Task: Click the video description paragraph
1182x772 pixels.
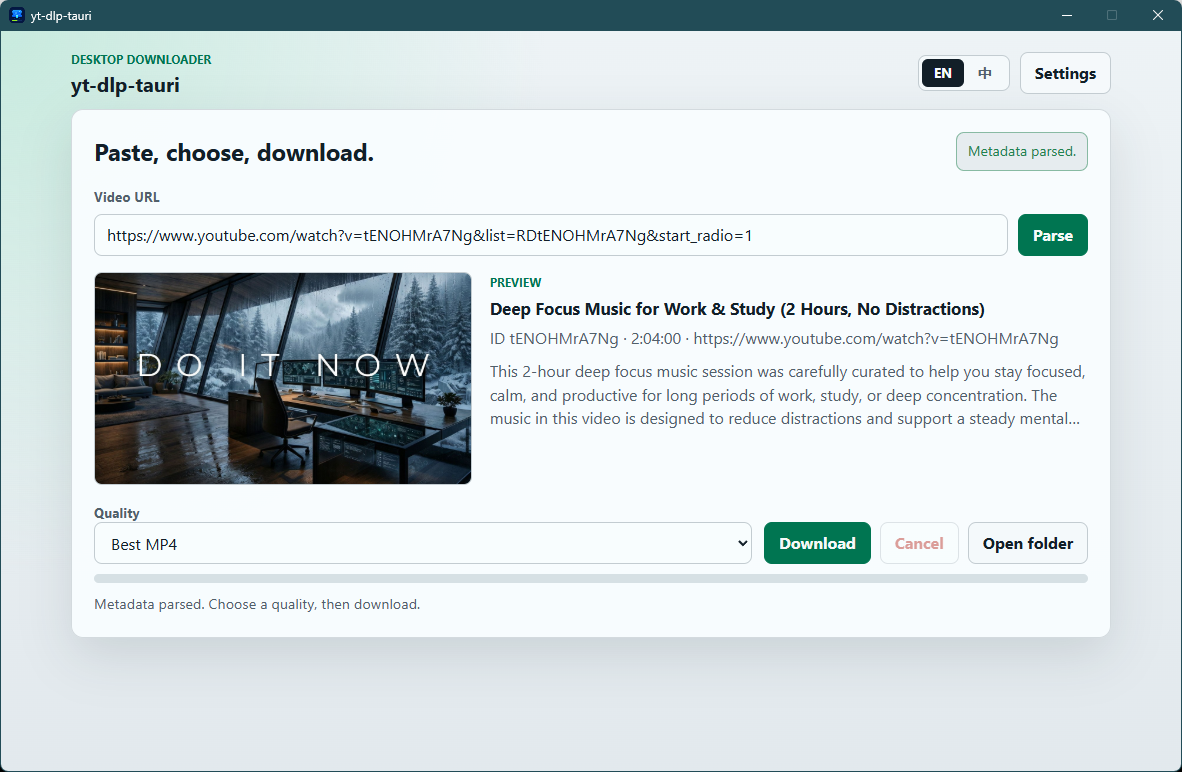Action: click(788, 395)
